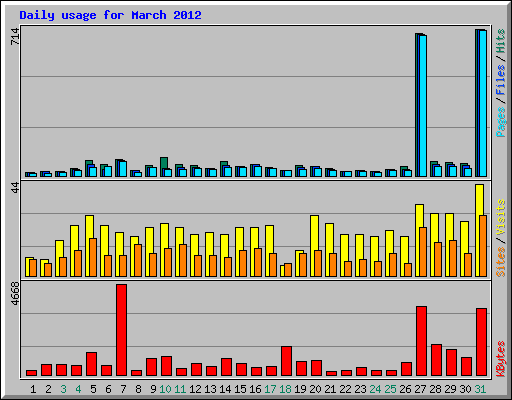This screenshot has height=400, width=512.
Task: Click the day 1 axis label
Action: pyautogui.click(x=33, y=389)
